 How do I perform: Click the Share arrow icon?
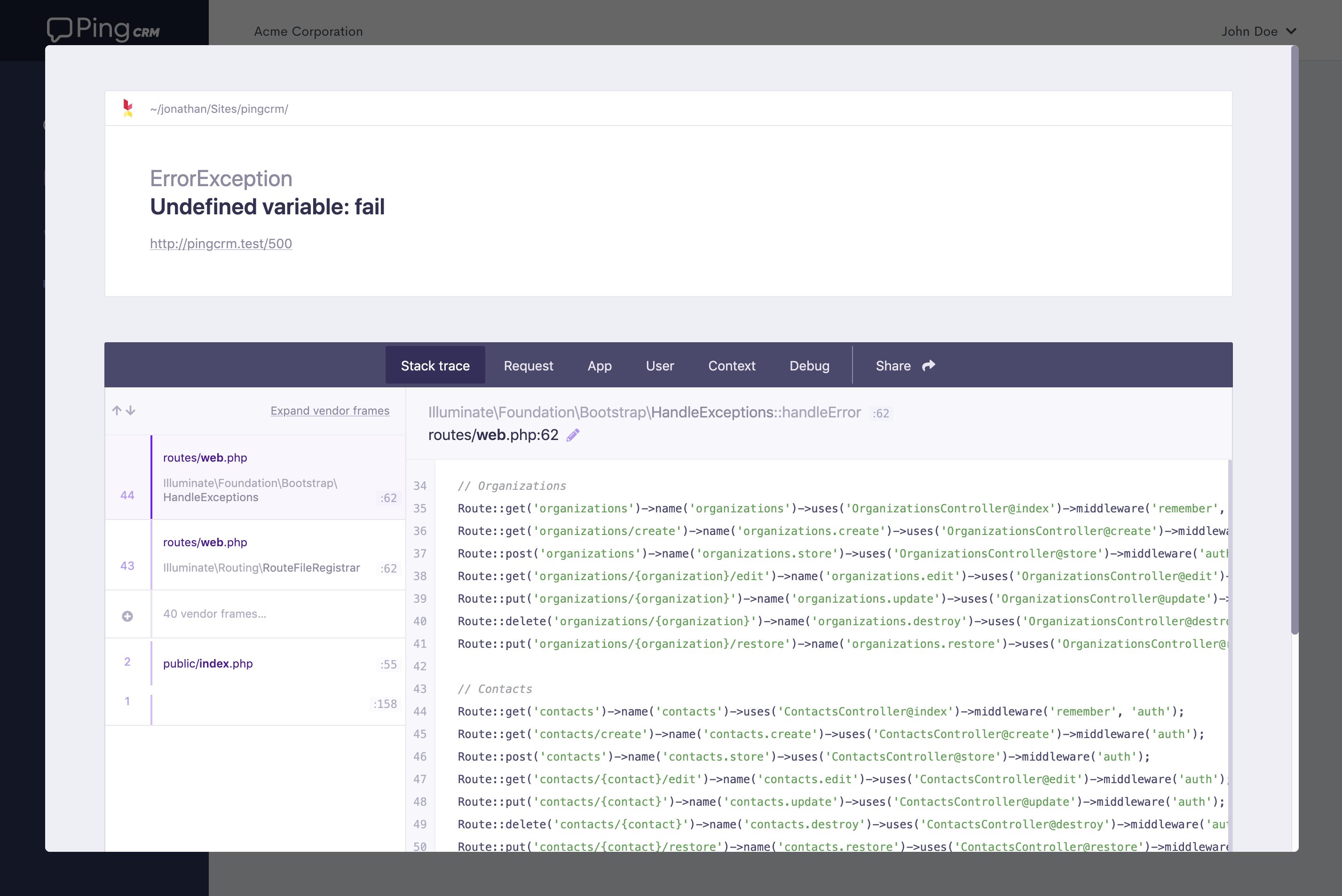click(929, 365)
